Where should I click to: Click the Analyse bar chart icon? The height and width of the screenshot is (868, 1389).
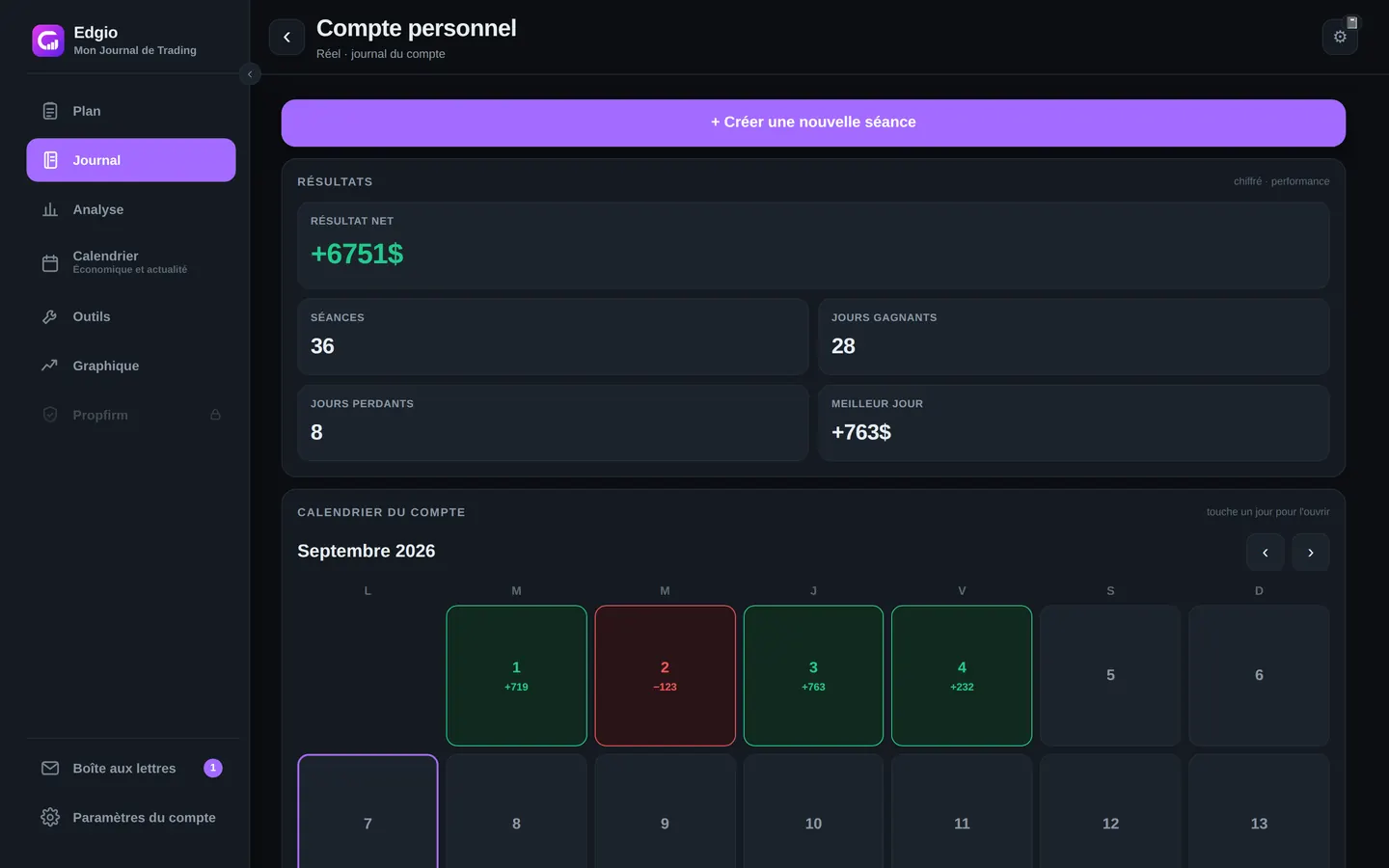tap(50, 209)
